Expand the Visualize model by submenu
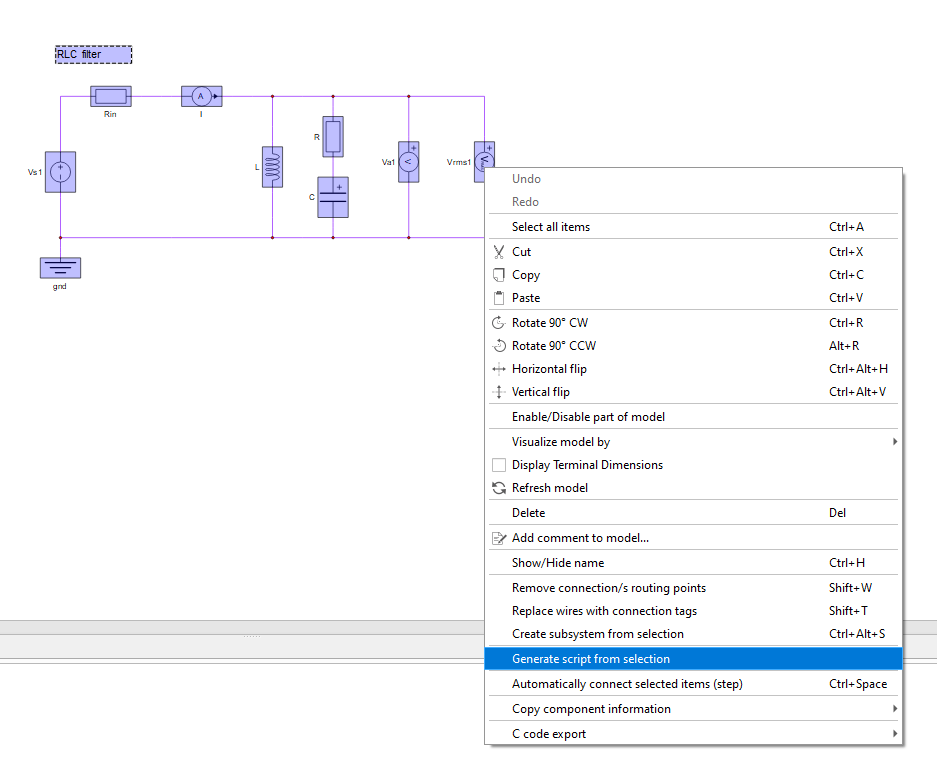The width and height of the screenshot is (937, 777). (693, 442)
